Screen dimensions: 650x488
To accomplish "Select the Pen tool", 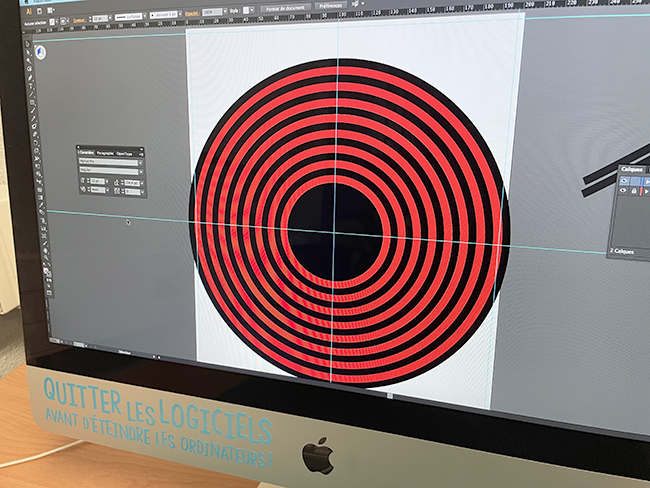I will [x=30, y=78].
